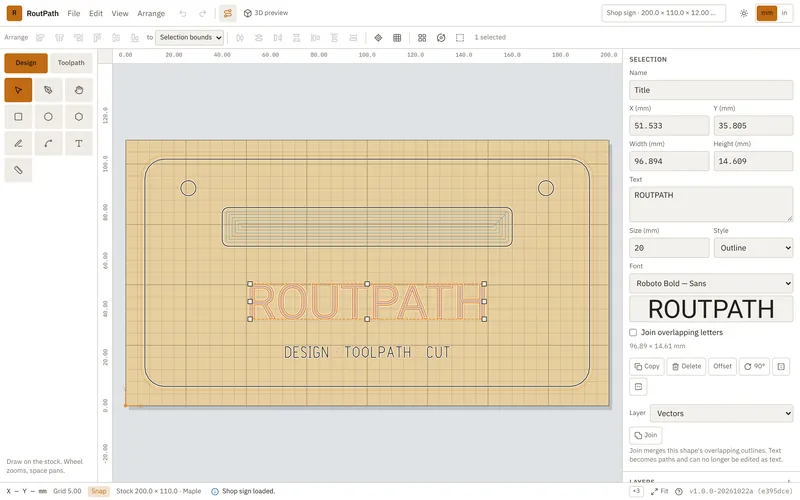Switch to the Toolpath tab
This screenshot has width=800, height=500.
tap(71, 63)
